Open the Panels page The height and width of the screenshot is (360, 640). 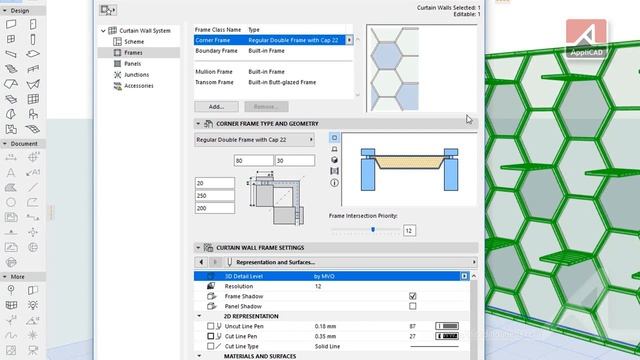(133, 64)
